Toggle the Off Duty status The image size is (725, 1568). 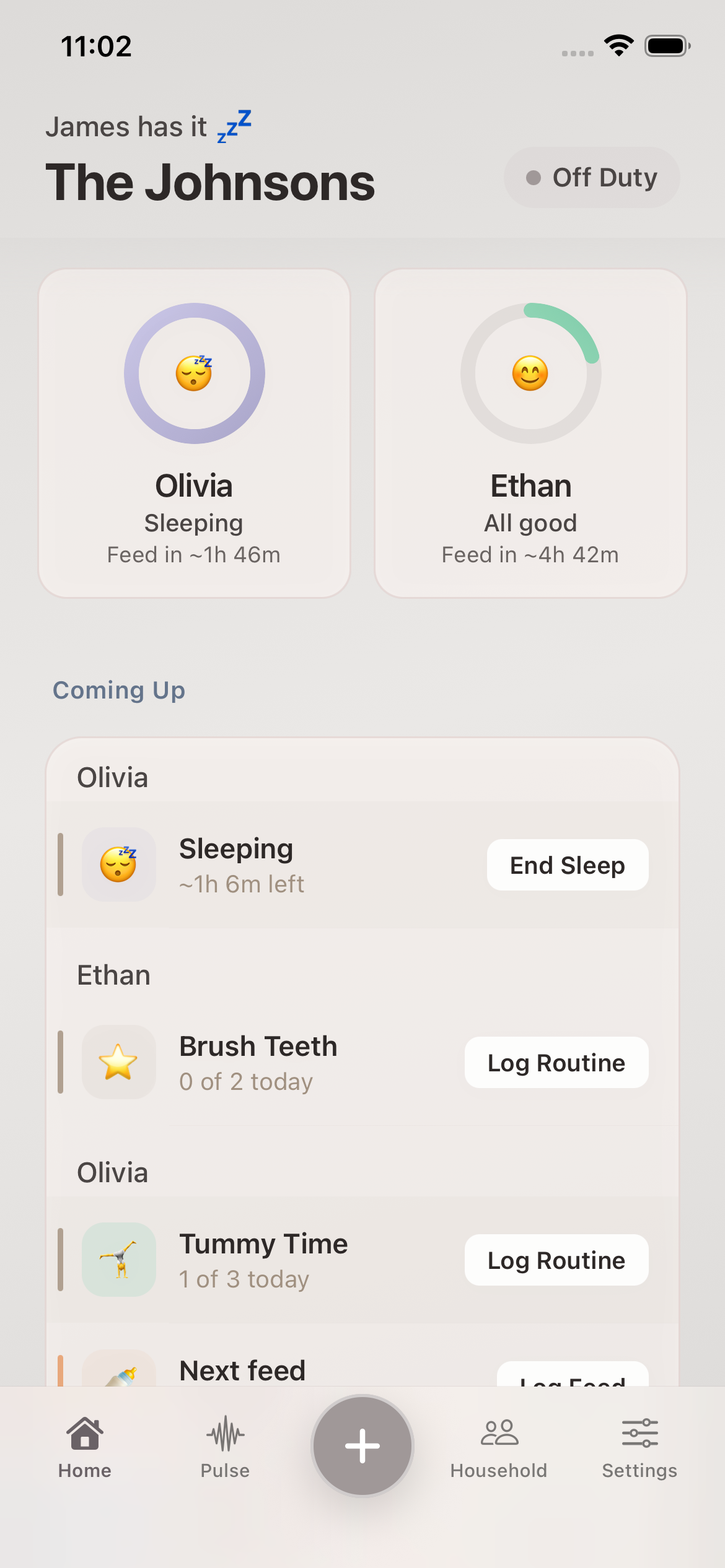tap(592, 178)
